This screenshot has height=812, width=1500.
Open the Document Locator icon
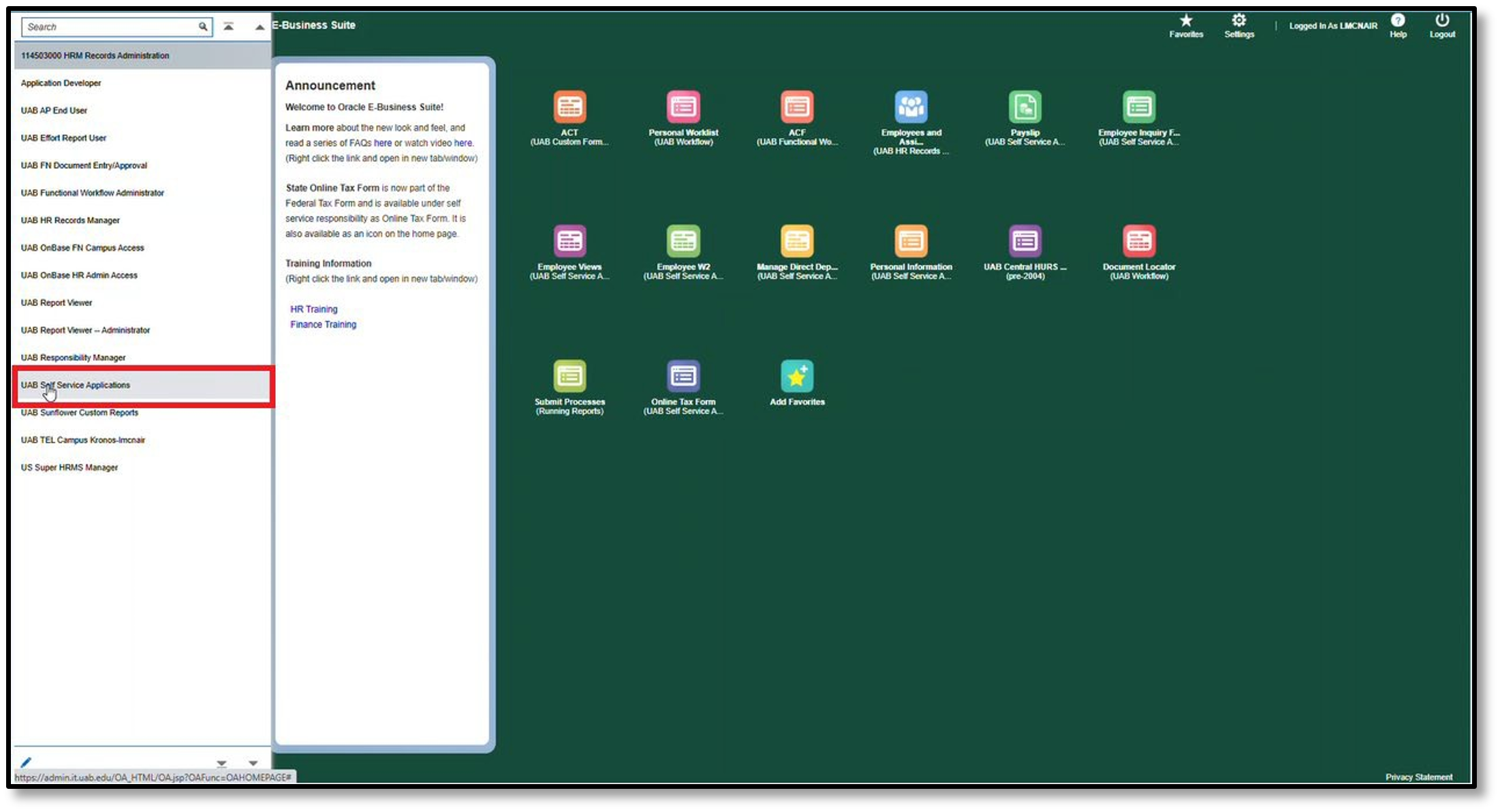[1138, 241]
